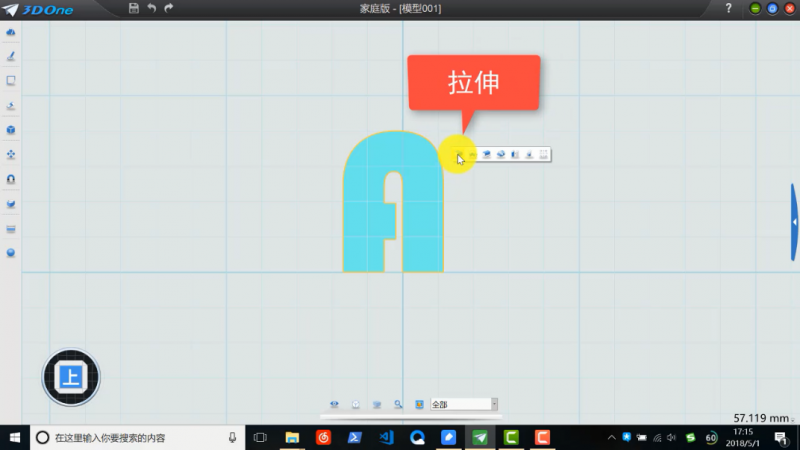Click the magnifier zoom icon in bottom toolbar
This screenshot has width=800, height=450.
click(x=398, y=404)
